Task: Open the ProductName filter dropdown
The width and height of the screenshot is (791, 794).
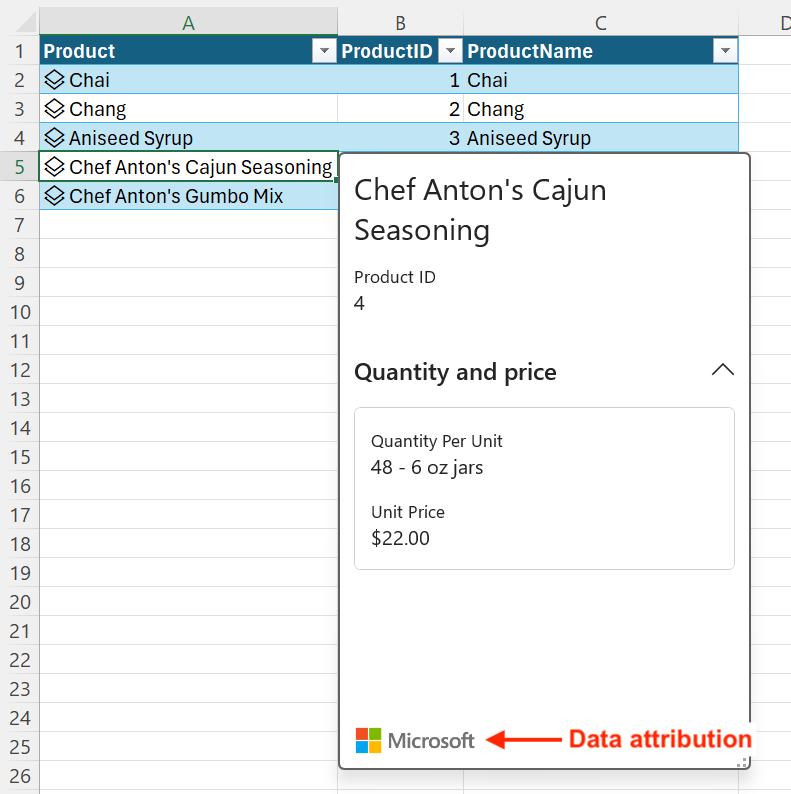Action: point(725,51)
